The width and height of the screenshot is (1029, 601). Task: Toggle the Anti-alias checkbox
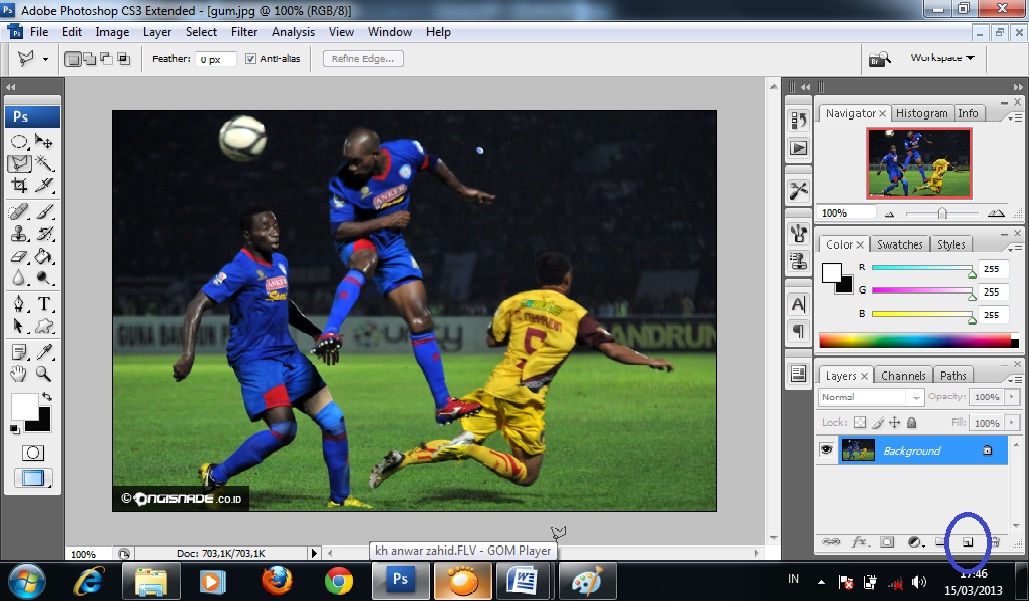(x=250, y=58)
